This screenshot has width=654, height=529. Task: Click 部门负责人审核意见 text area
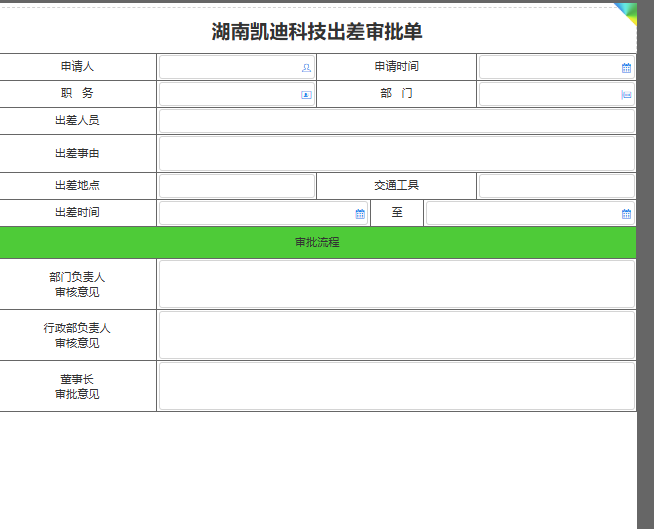[397, 284]
